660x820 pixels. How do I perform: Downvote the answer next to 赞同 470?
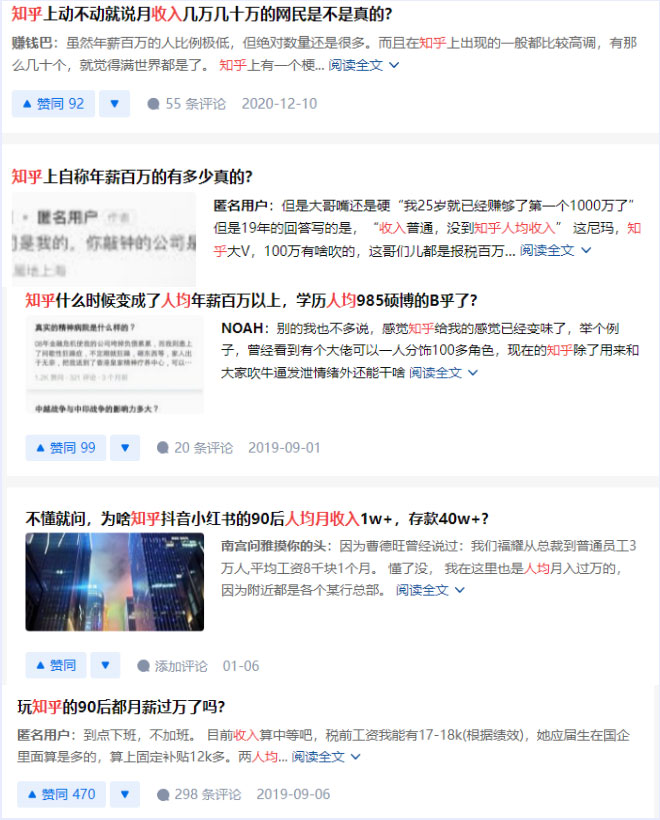tap(124, 794)
